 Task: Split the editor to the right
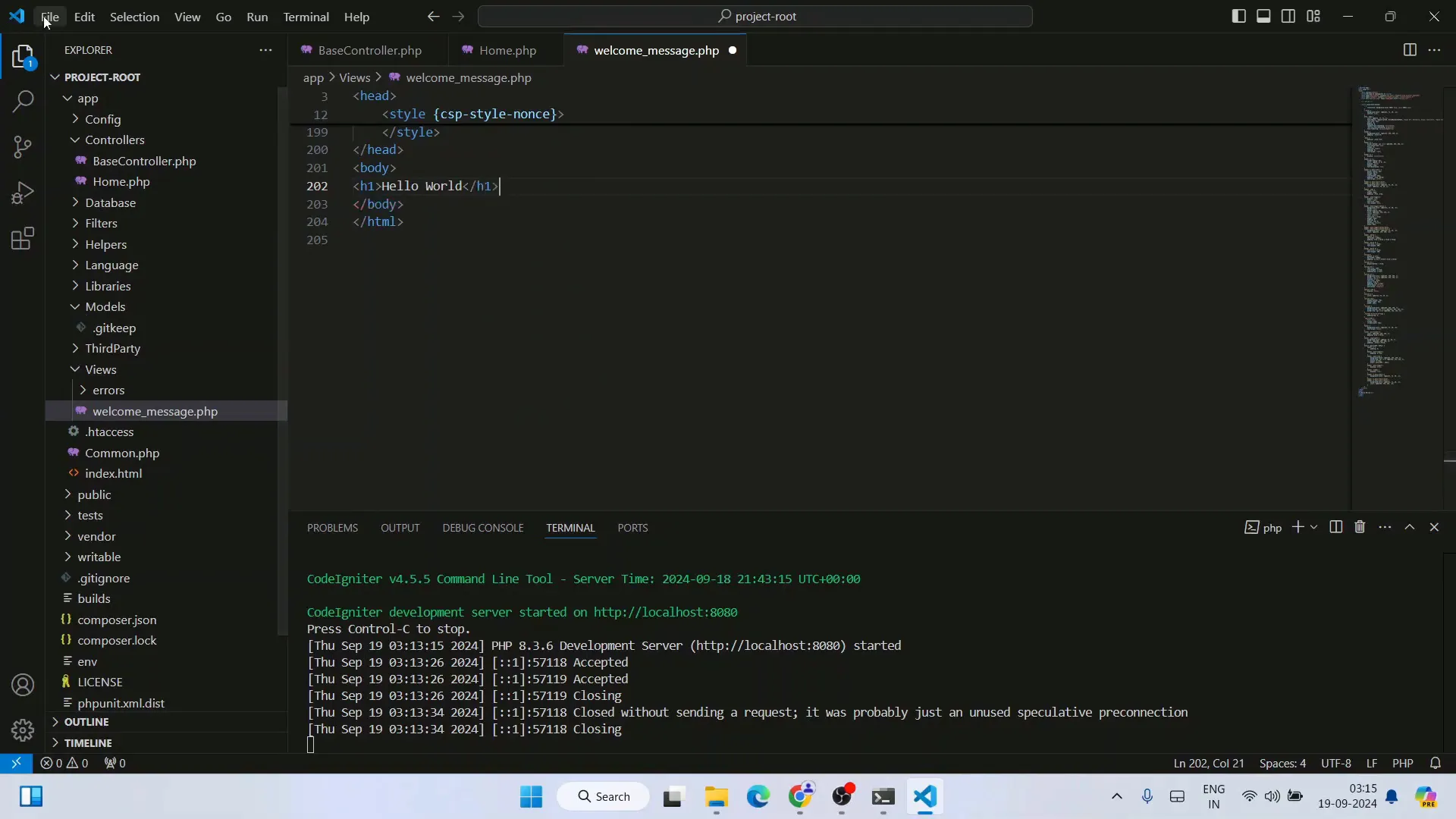pyautogui.click(x=1410, y=50)
